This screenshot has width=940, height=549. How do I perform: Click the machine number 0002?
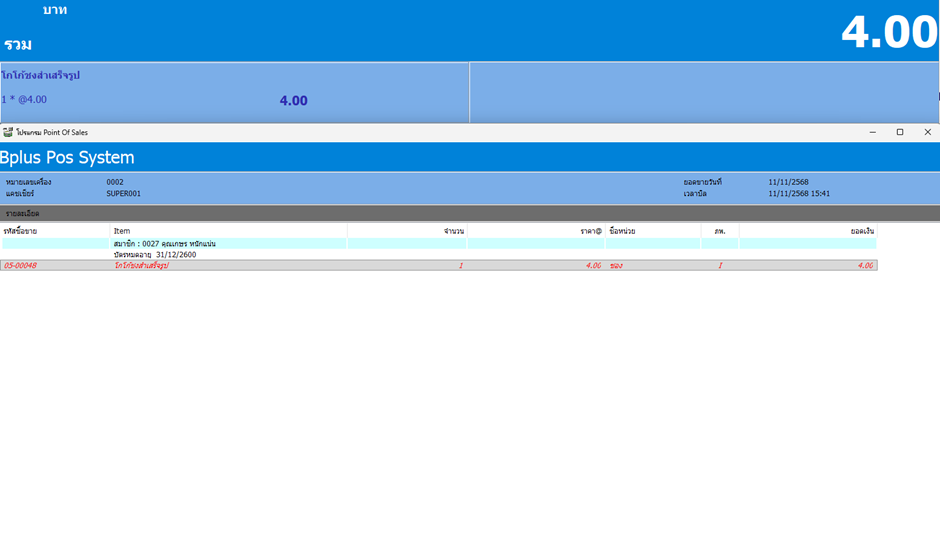pyautogui.click(x=115, y=182)
